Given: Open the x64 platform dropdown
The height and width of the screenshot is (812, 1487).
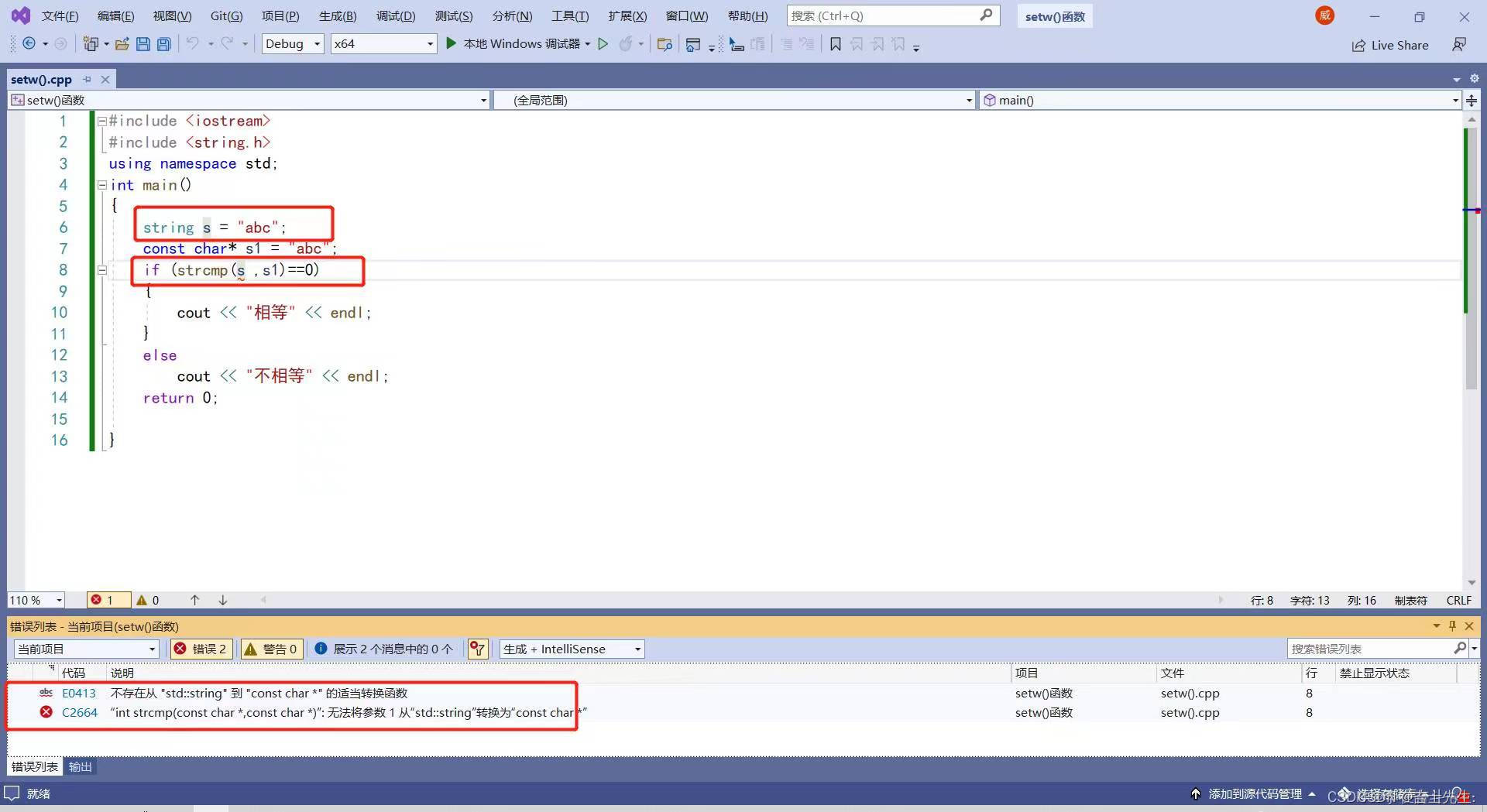Looking at the screenshot, I should pyautogui.click(x=383, y=44).
